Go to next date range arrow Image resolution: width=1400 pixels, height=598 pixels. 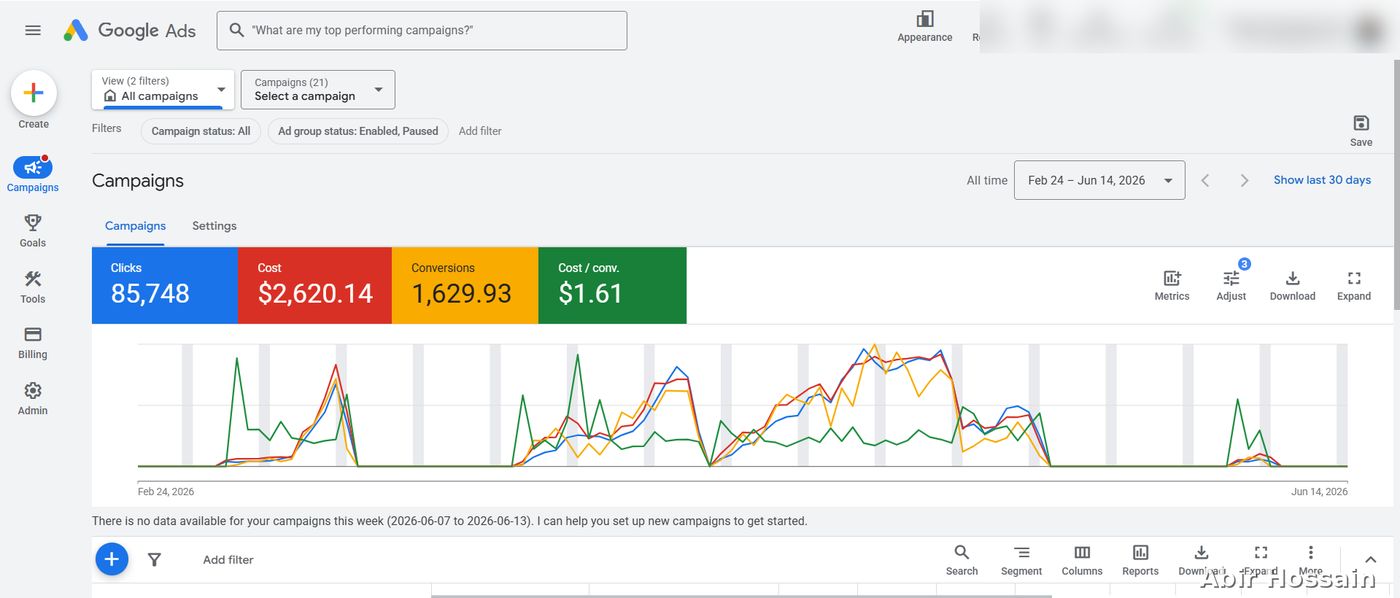(x=1244, y=180)
